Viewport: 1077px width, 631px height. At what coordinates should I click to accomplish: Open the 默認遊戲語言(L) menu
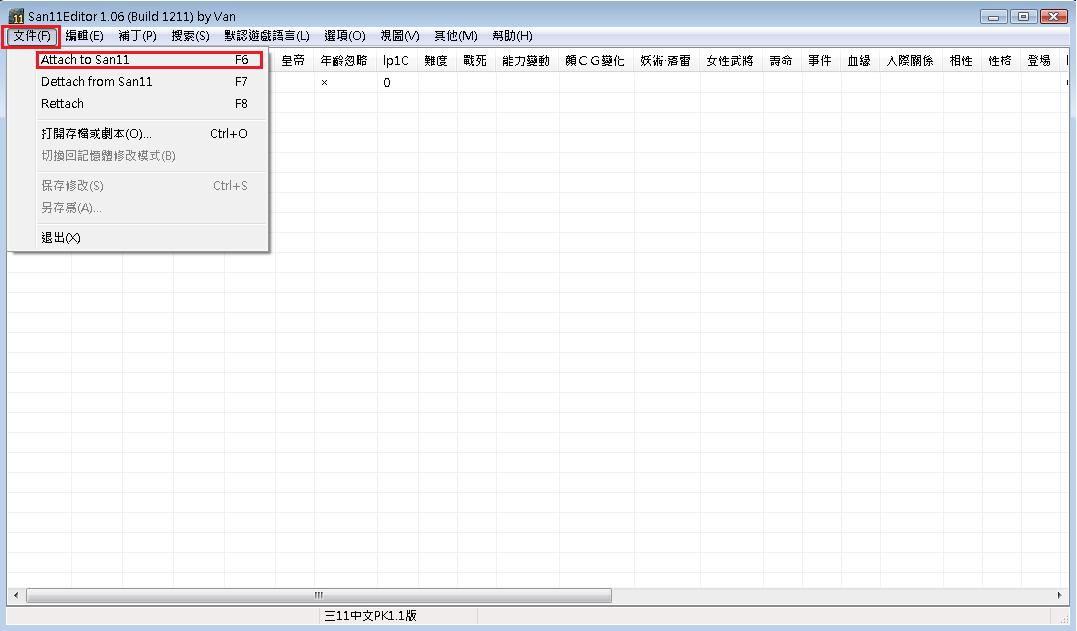[267, 36]
